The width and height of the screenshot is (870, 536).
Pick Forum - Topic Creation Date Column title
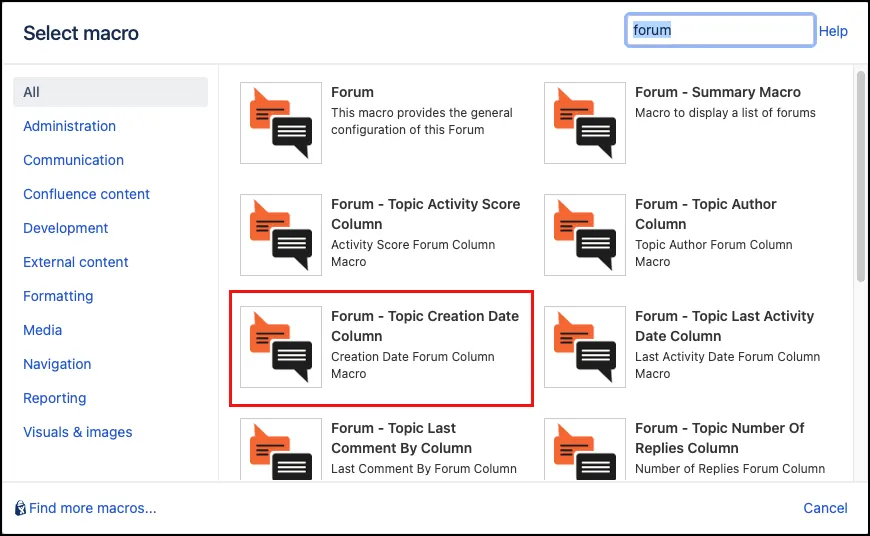coord(425,326)
